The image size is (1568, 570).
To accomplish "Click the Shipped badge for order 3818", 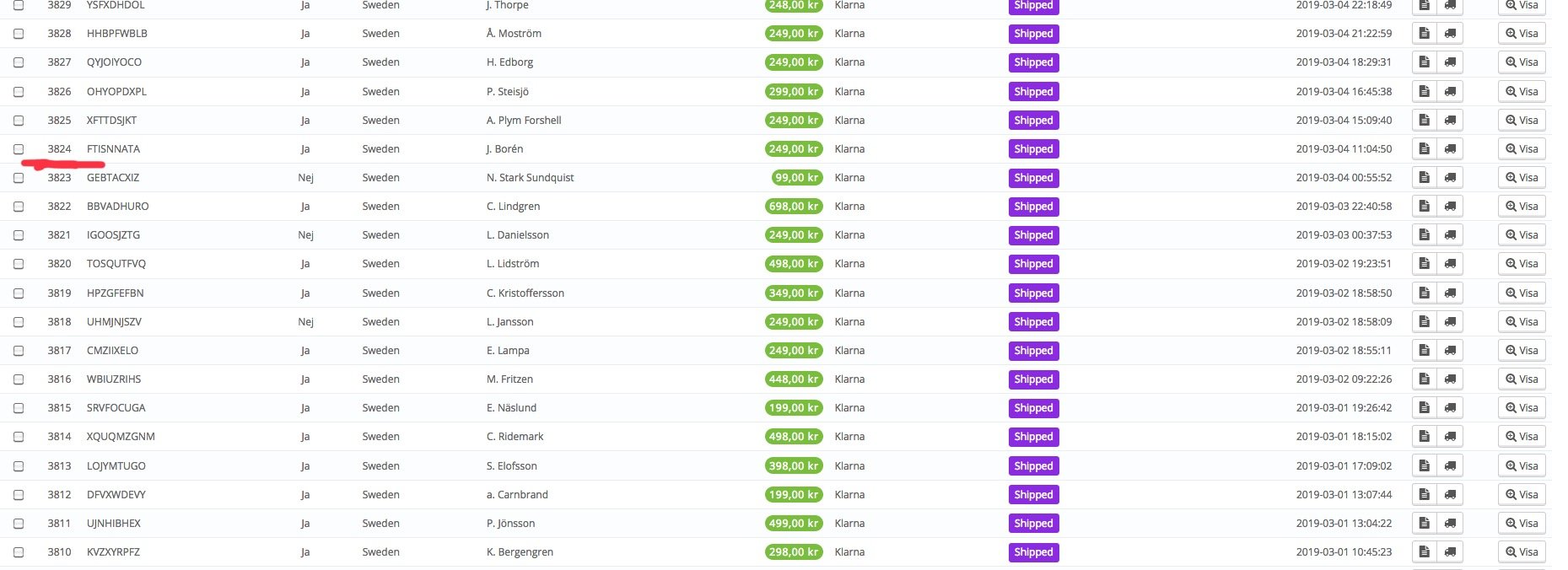I will (1033, 322).
